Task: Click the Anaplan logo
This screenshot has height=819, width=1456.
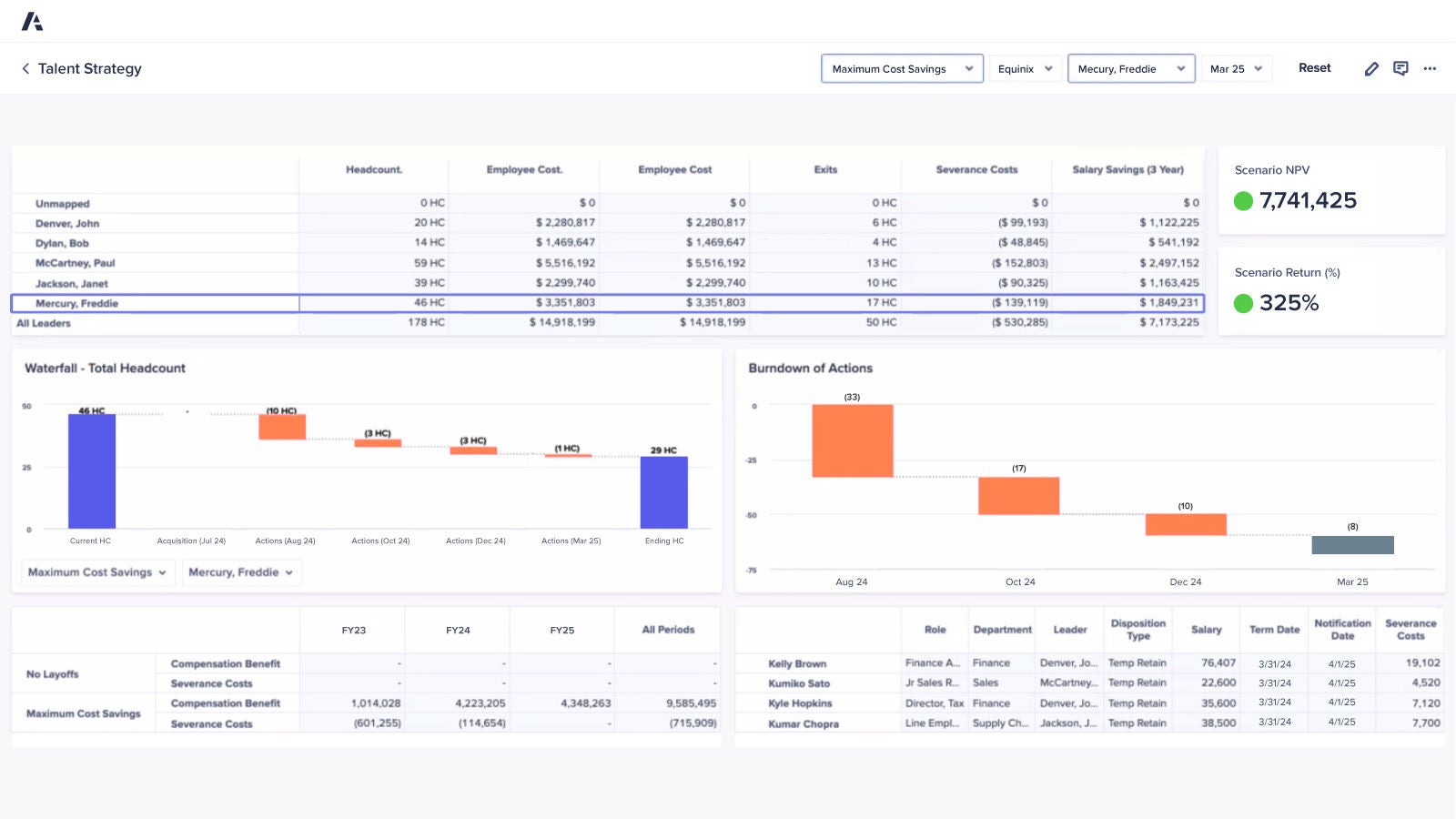Action: 33,20
